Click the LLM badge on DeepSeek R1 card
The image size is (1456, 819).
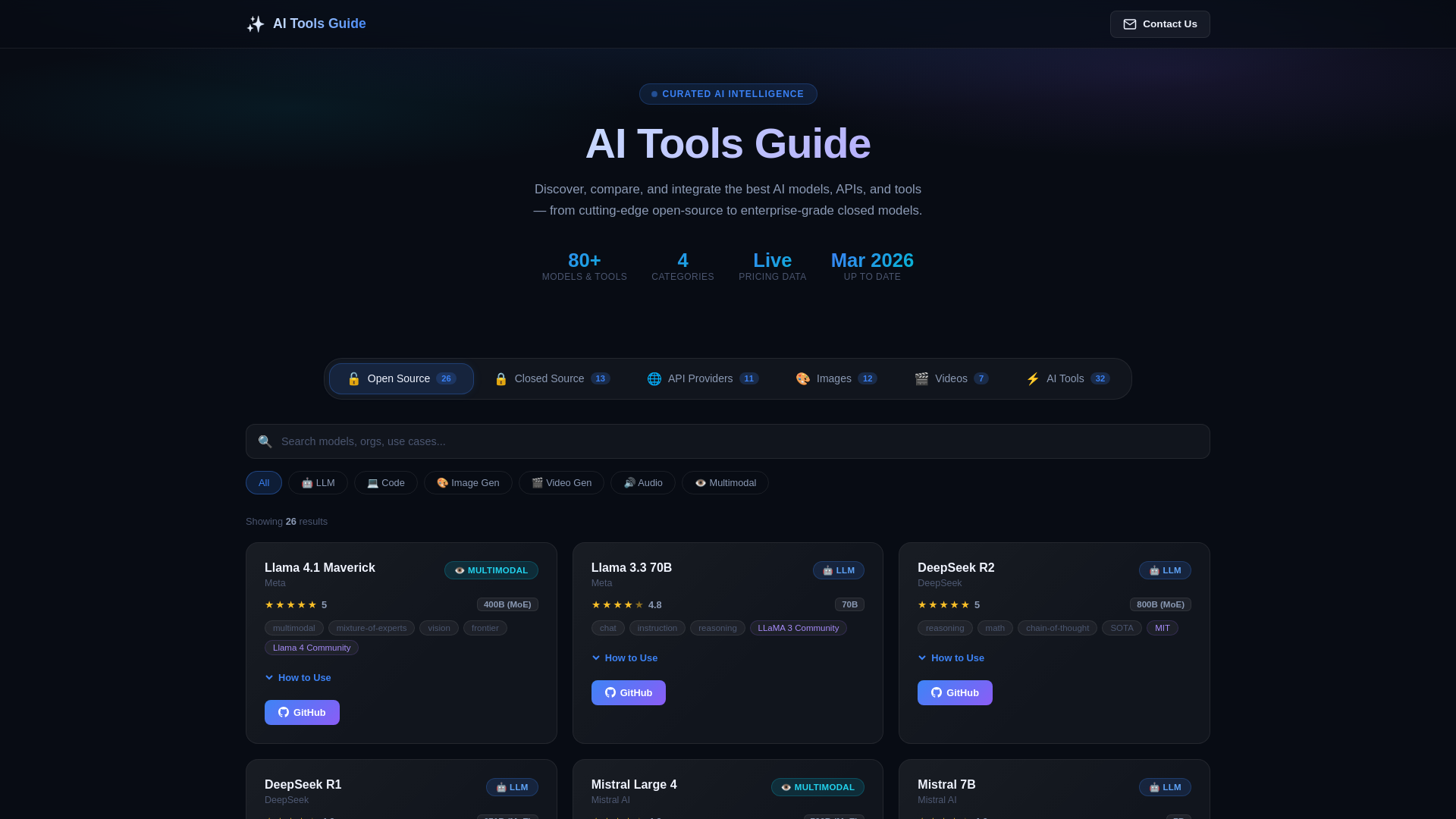coord(512,787)
